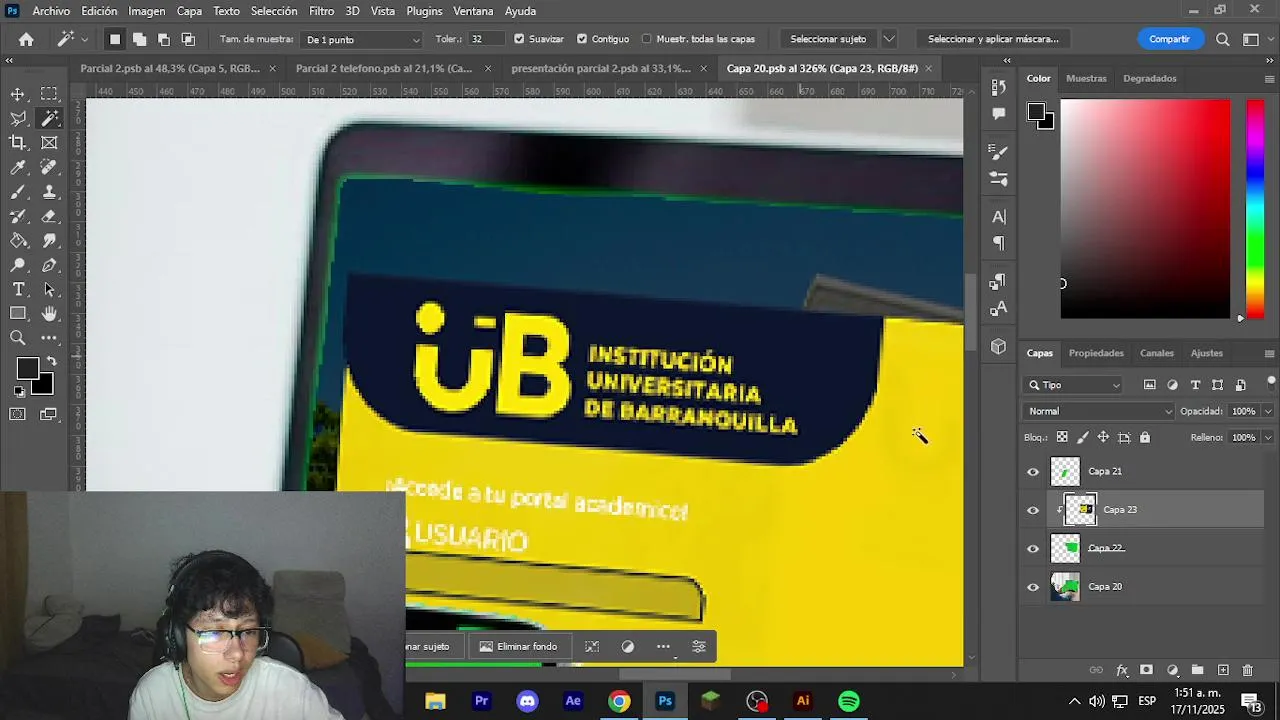This screenshot has width=1280, height=720.
Task: Click the hue slider strip
Action: (x=1254, y=209)
